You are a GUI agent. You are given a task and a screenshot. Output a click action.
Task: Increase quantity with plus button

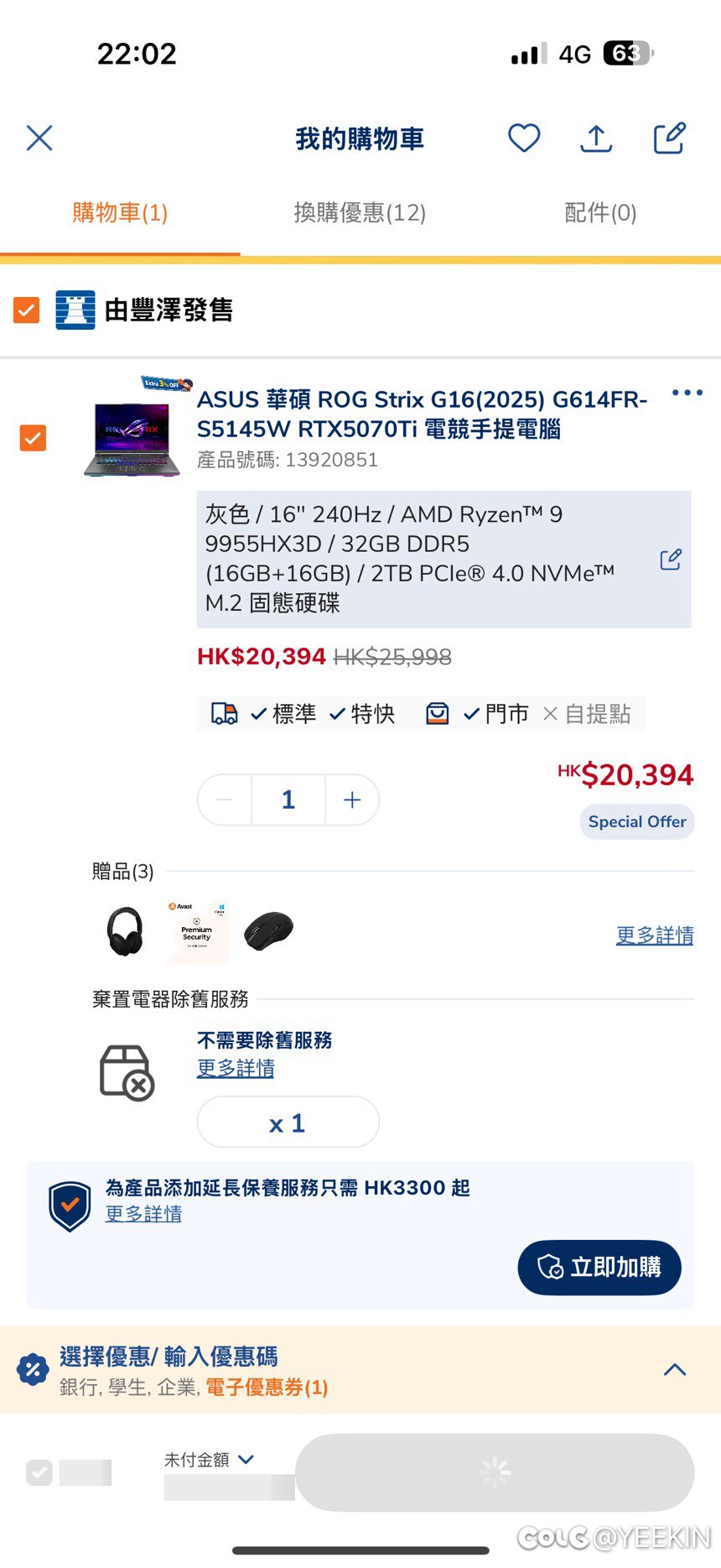coord(352,800)
